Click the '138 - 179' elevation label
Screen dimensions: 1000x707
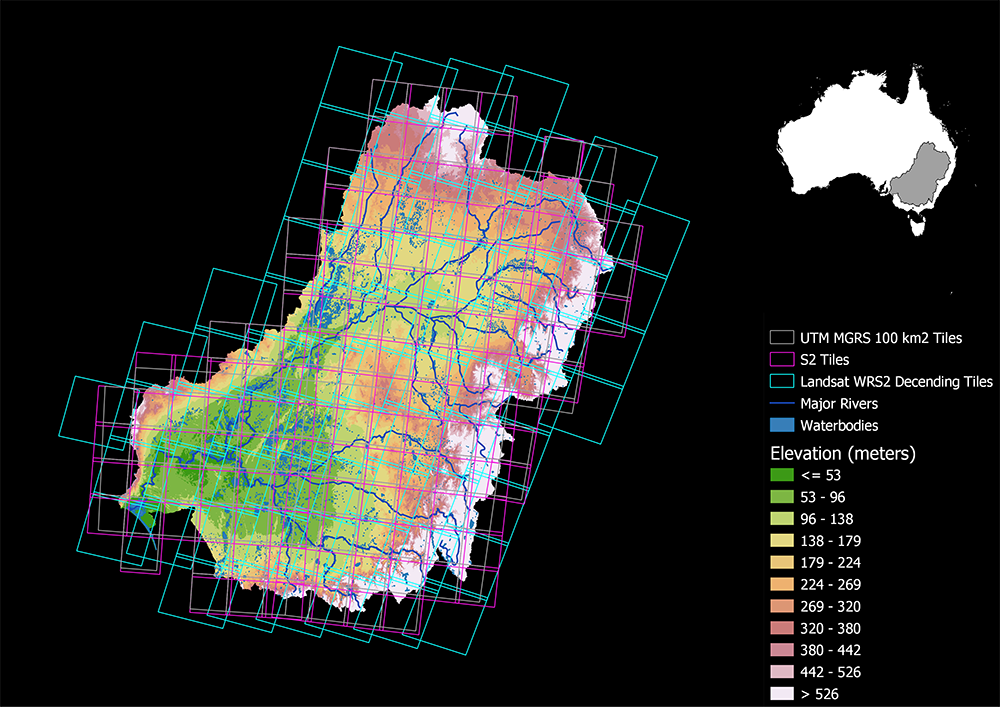click(x=830, y=541)
